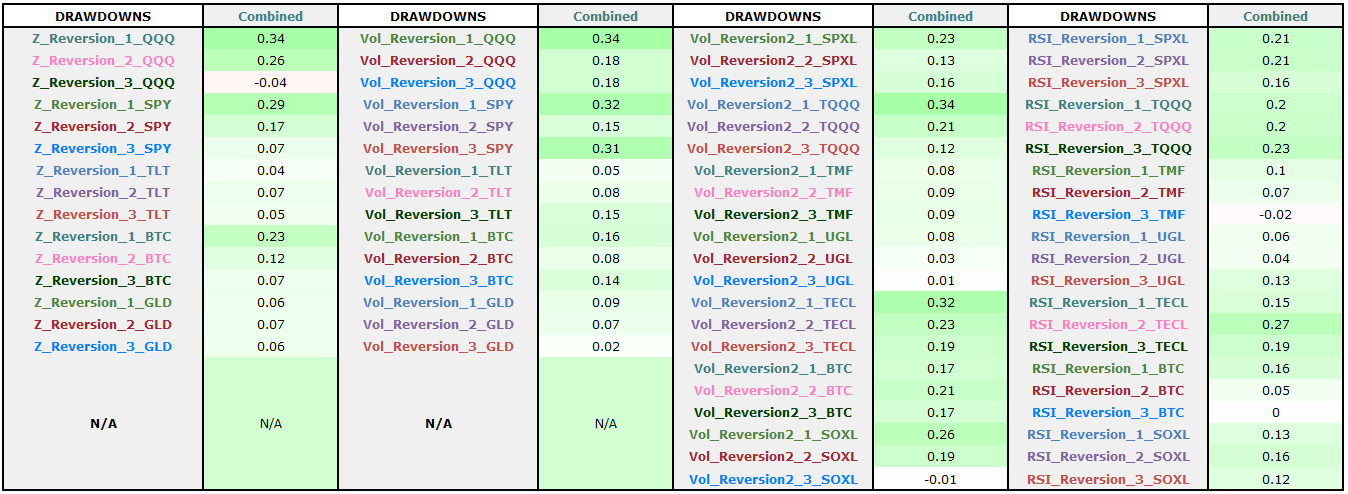Select the Vol_Reversion_3_BTC label
This screenshot has height=494, width=1348.
438,280
